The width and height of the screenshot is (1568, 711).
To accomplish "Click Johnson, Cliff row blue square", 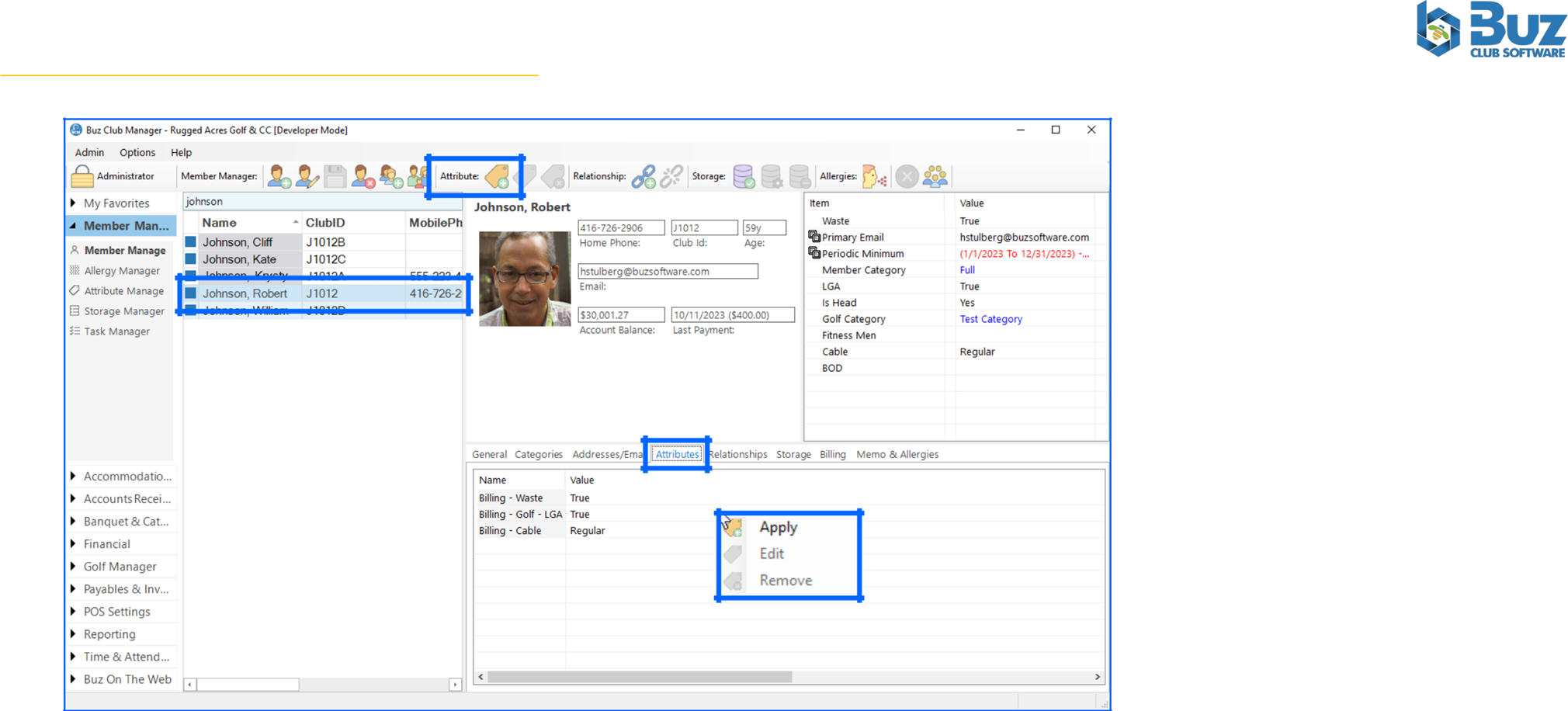I will [191, 242].
